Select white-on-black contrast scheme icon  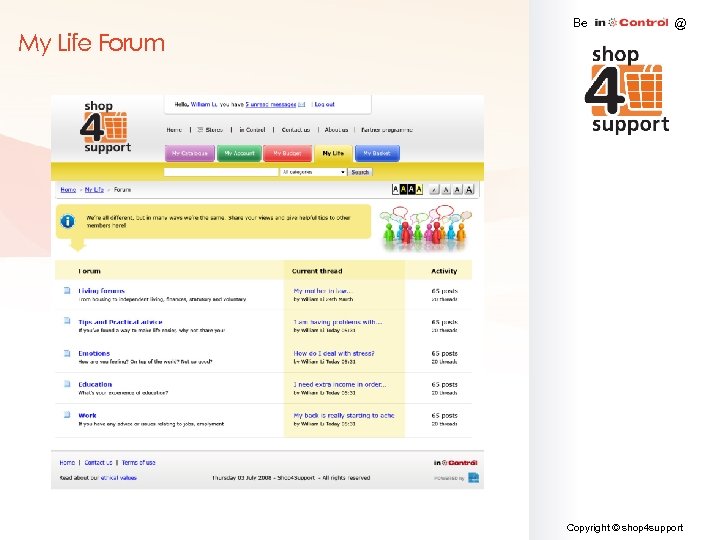[x=411, y=189]
